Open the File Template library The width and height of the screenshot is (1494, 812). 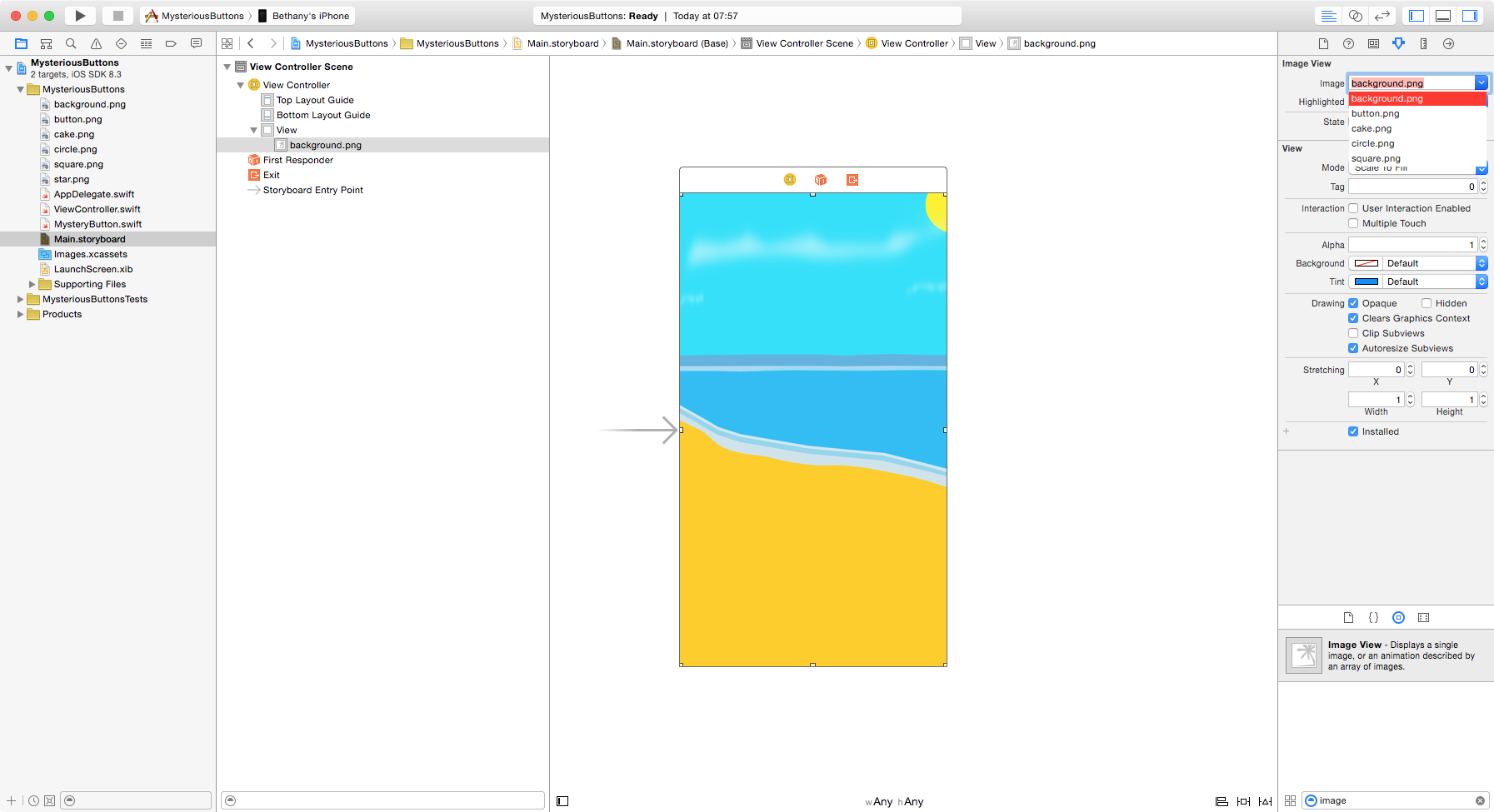[1348, 617]
